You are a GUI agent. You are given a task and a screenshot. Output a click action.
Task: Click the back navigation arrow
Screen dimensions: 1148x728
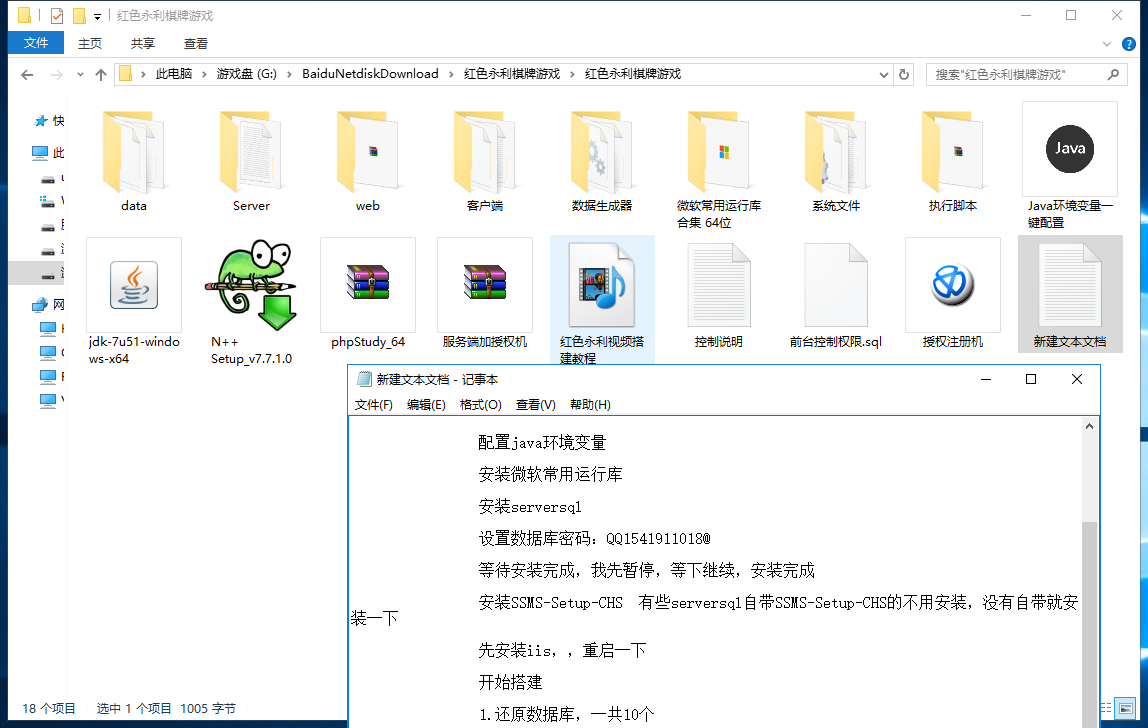click(27, 73)
